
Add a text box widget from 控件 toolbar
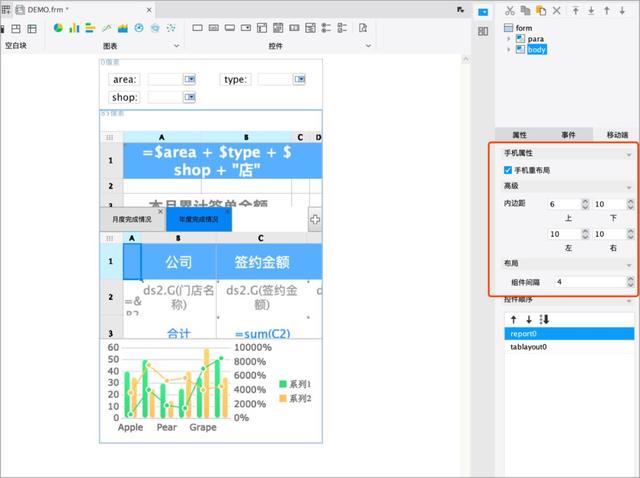coord(198,28)
